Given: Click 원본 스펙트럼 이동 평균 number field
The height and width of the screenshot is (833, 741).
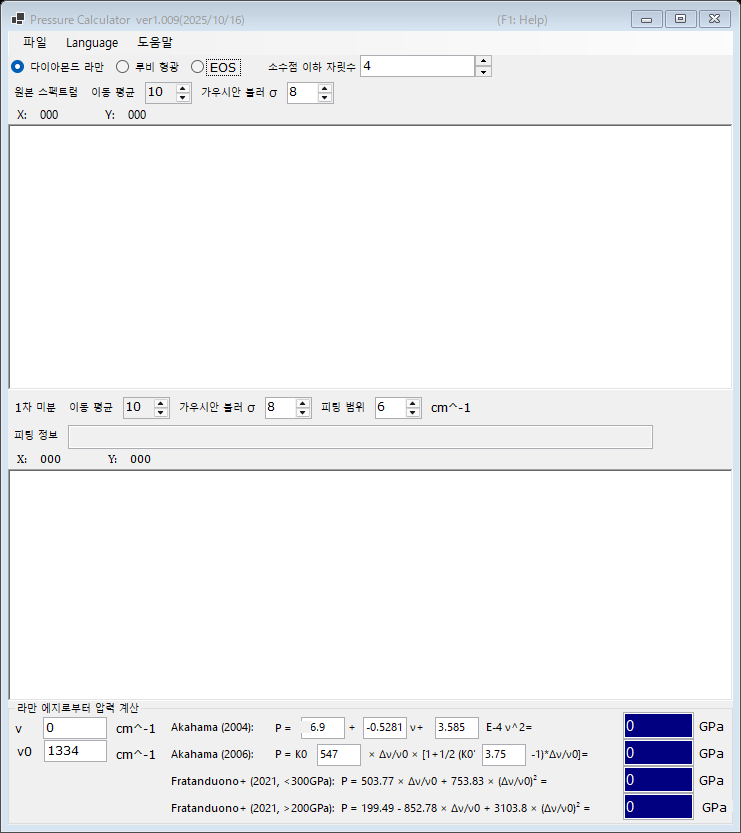Looking at the screenshot, I should pyautogui.click(x=160, y=92).
